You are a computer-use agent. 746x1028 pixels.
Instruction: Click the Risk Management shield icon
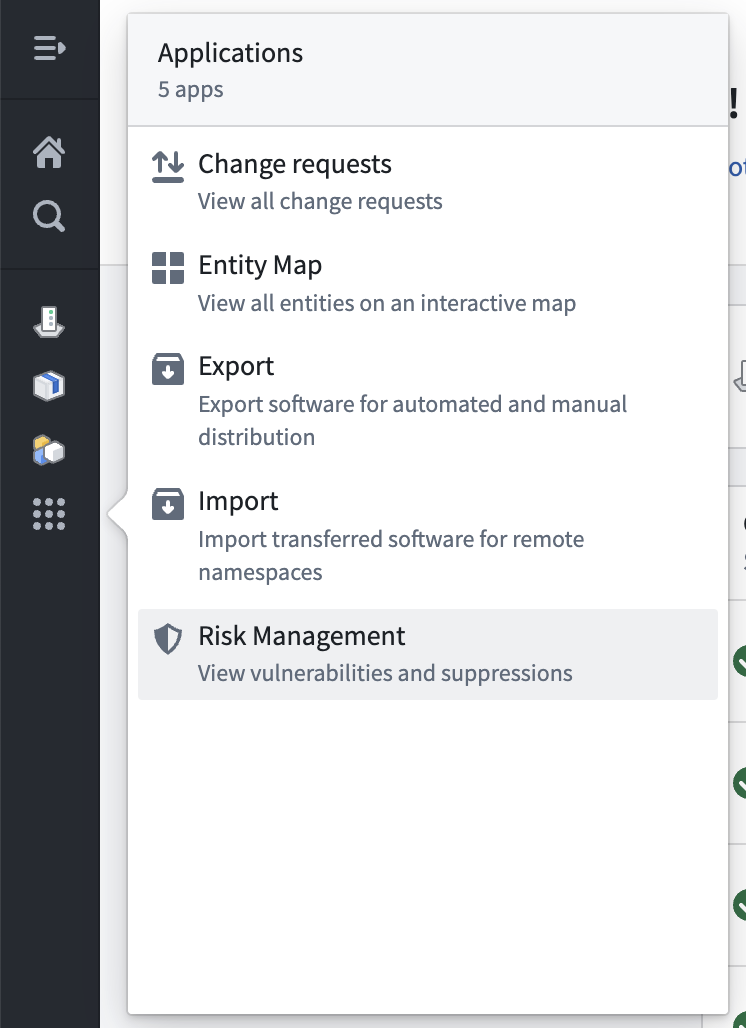168,639
